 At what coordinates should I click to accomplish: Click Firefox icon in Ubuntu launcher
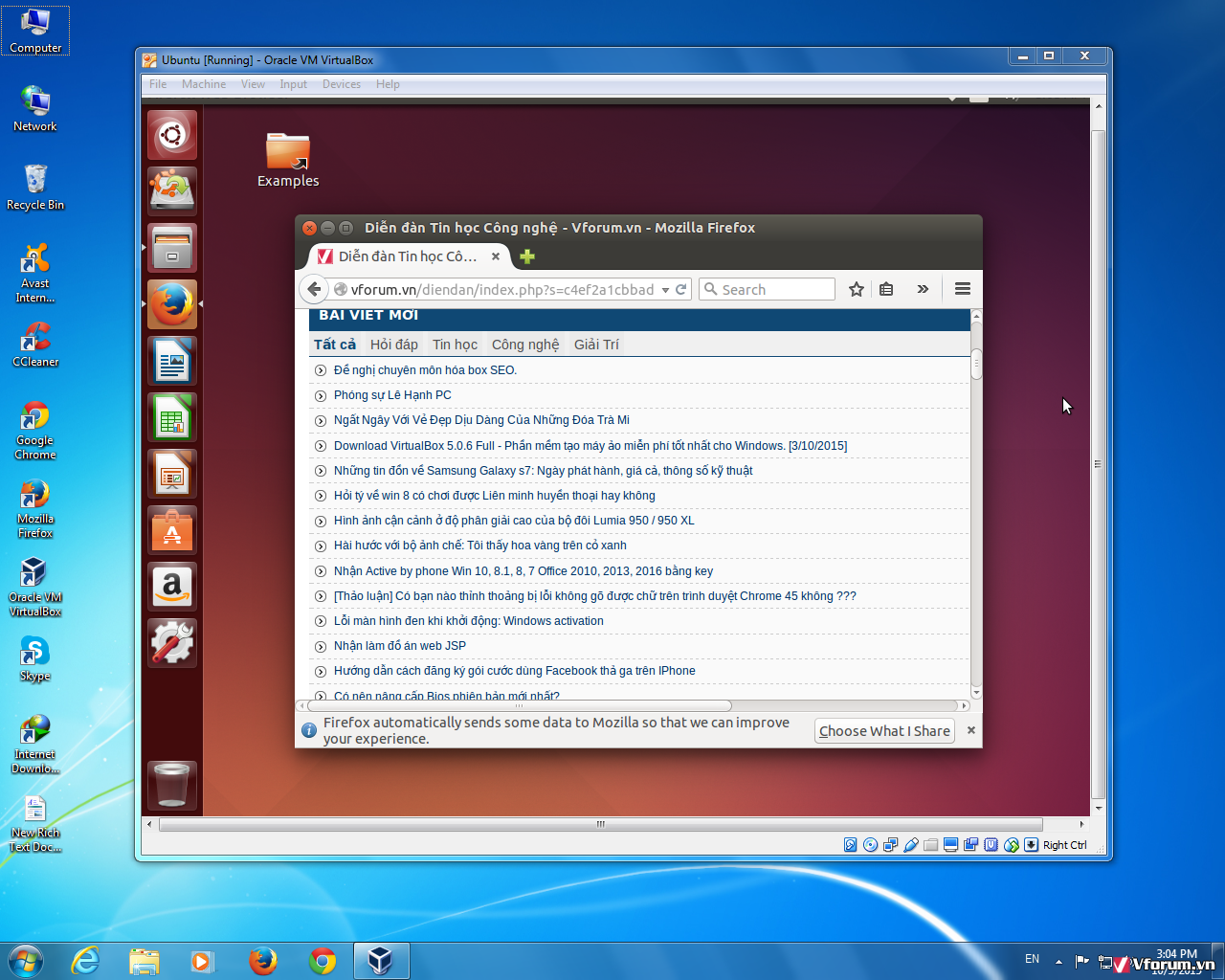pos(172,304)
